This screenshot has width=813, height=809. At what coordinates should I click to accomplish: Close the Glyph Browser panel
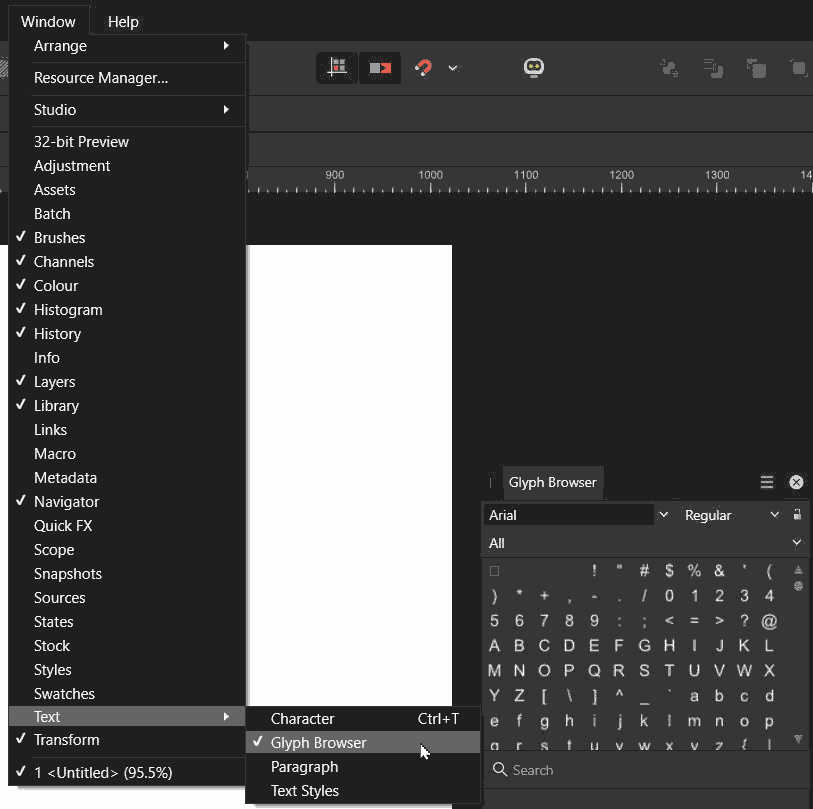[x=796, y=481]
